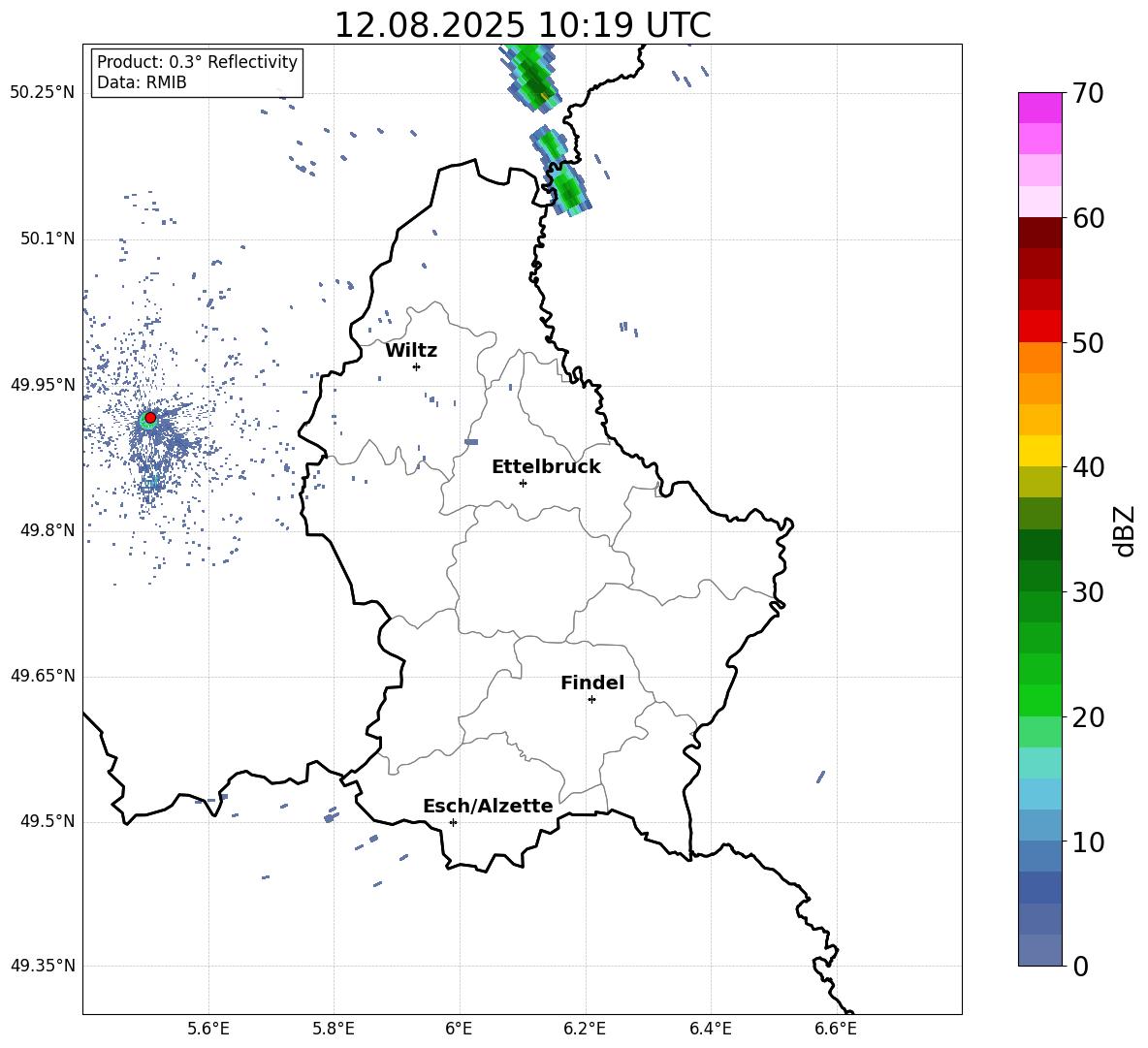
Task: Click the red radar site marker
Action: (150, 417)
